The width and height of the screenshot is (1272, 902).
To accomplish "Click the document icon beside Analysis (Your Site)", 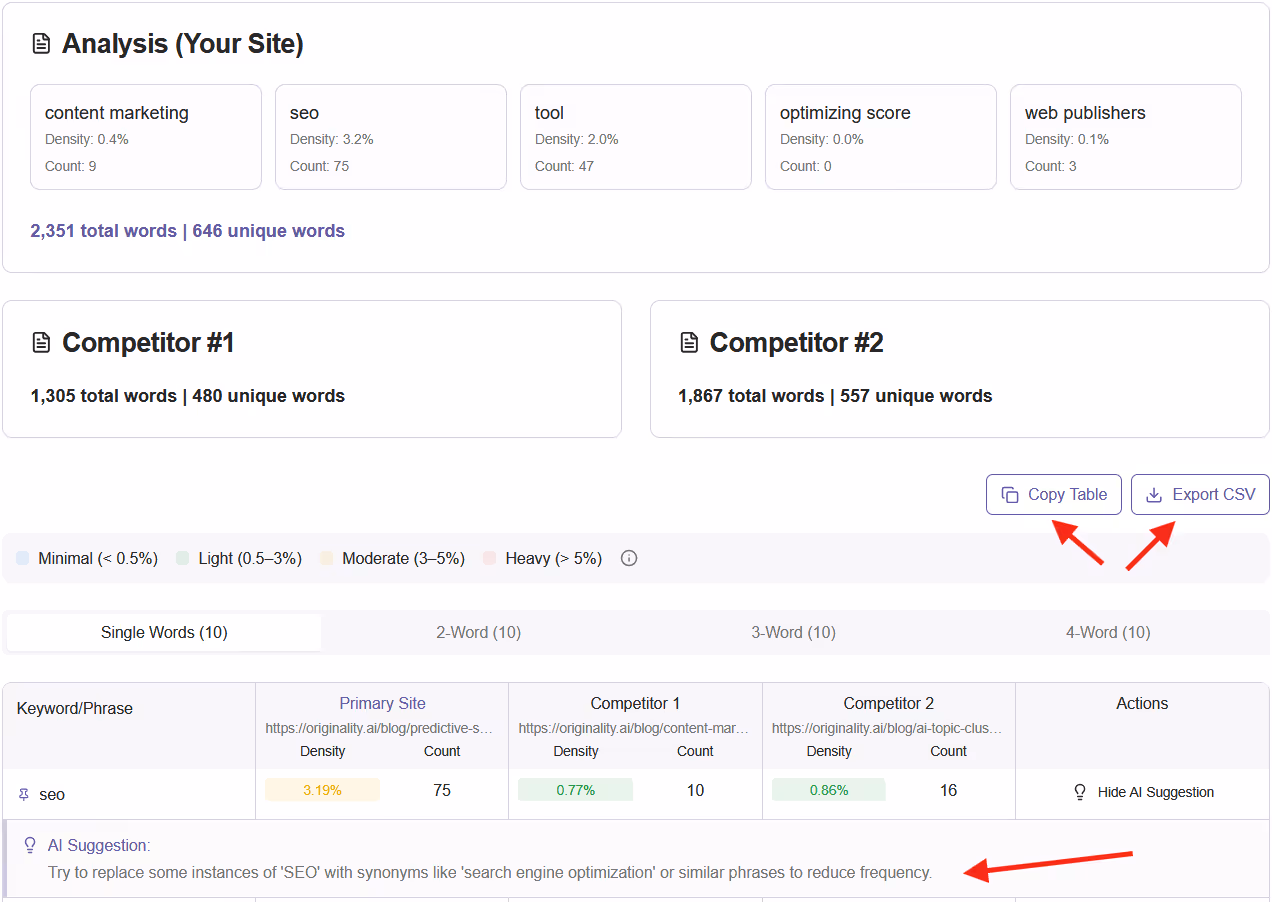I will (x=40, y=43).
